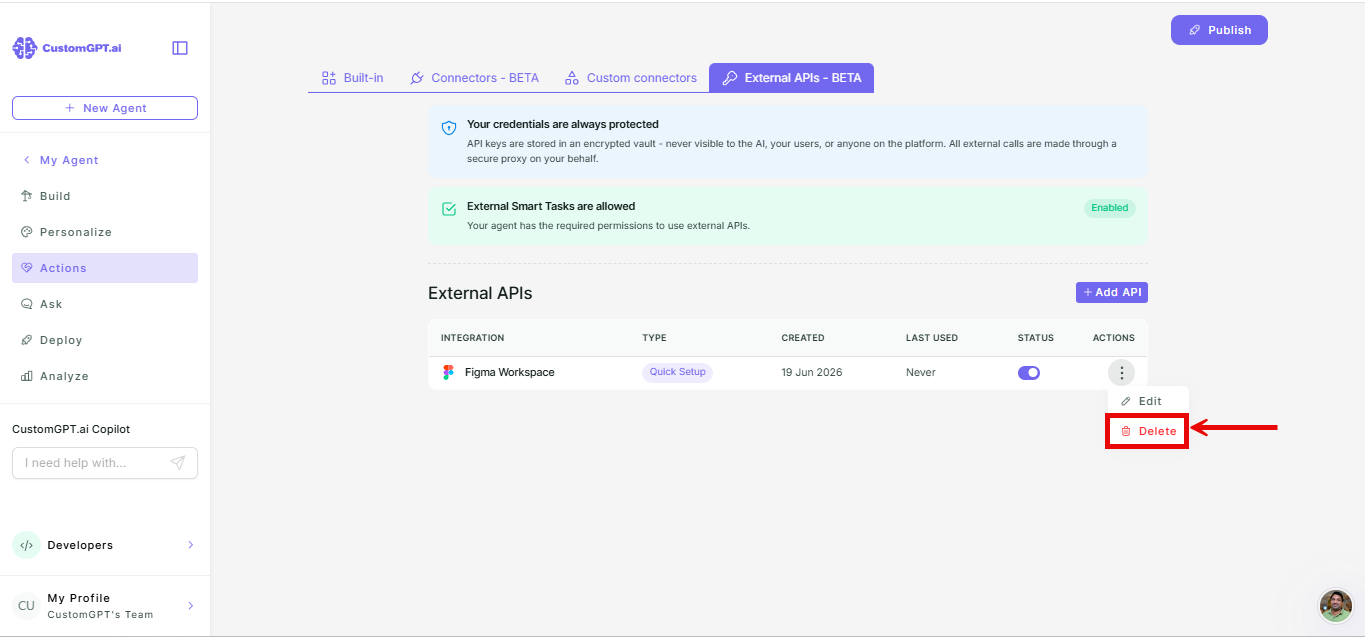Open the Ask section
This screenshot has height=637, width=1365.
(x=105, y=304)
